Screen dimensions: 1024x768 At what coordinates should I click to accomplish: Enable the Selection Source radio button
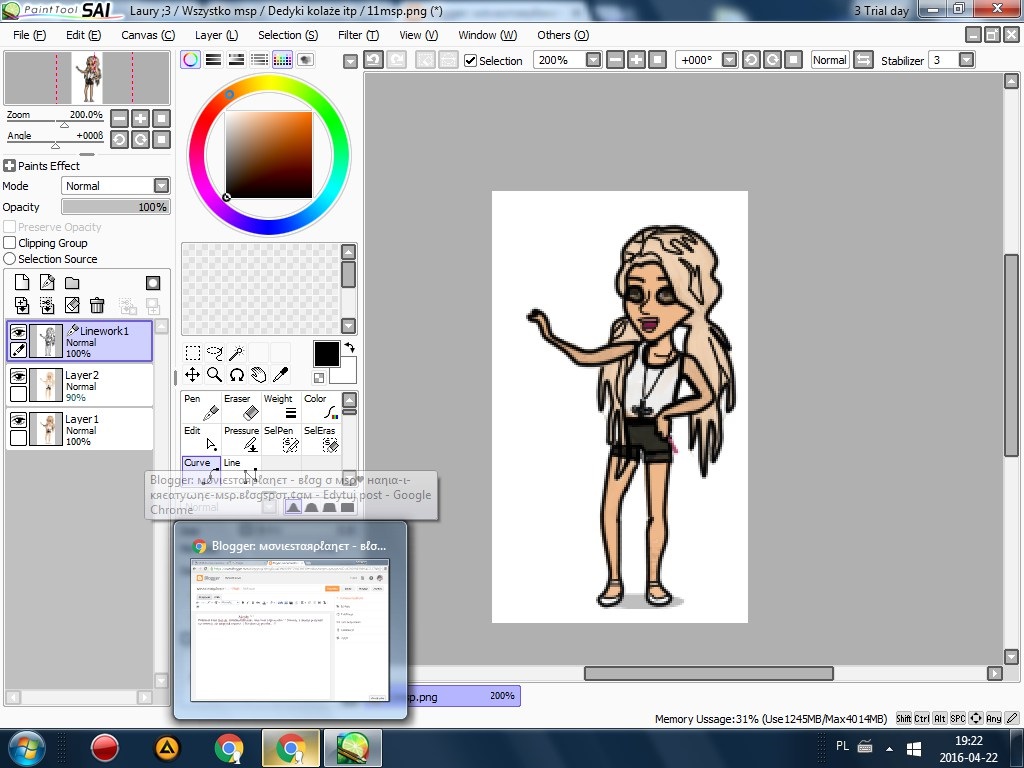10,259
